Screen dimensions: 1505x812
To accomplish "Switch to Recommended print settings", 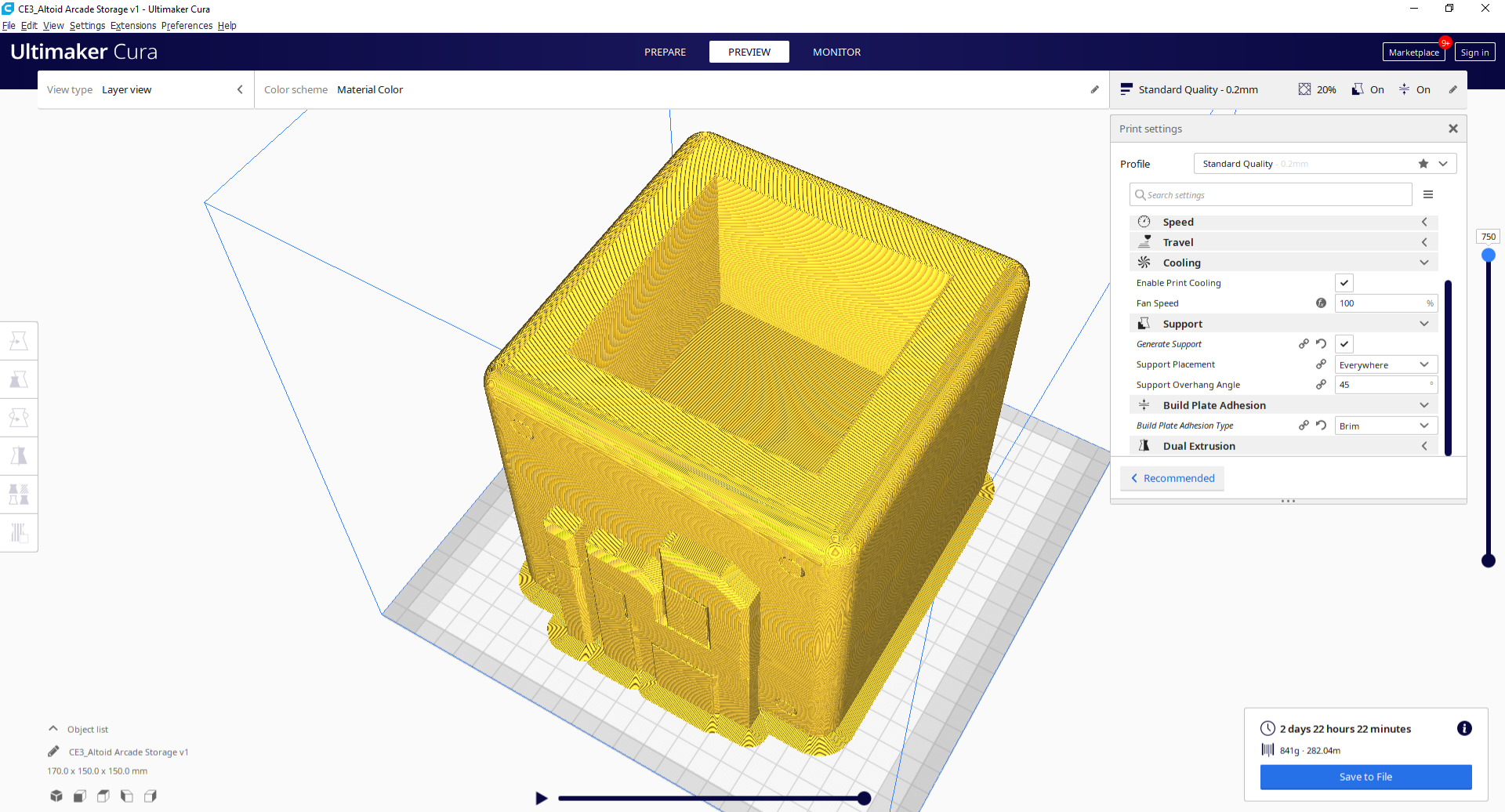I will click(1172, 478).
